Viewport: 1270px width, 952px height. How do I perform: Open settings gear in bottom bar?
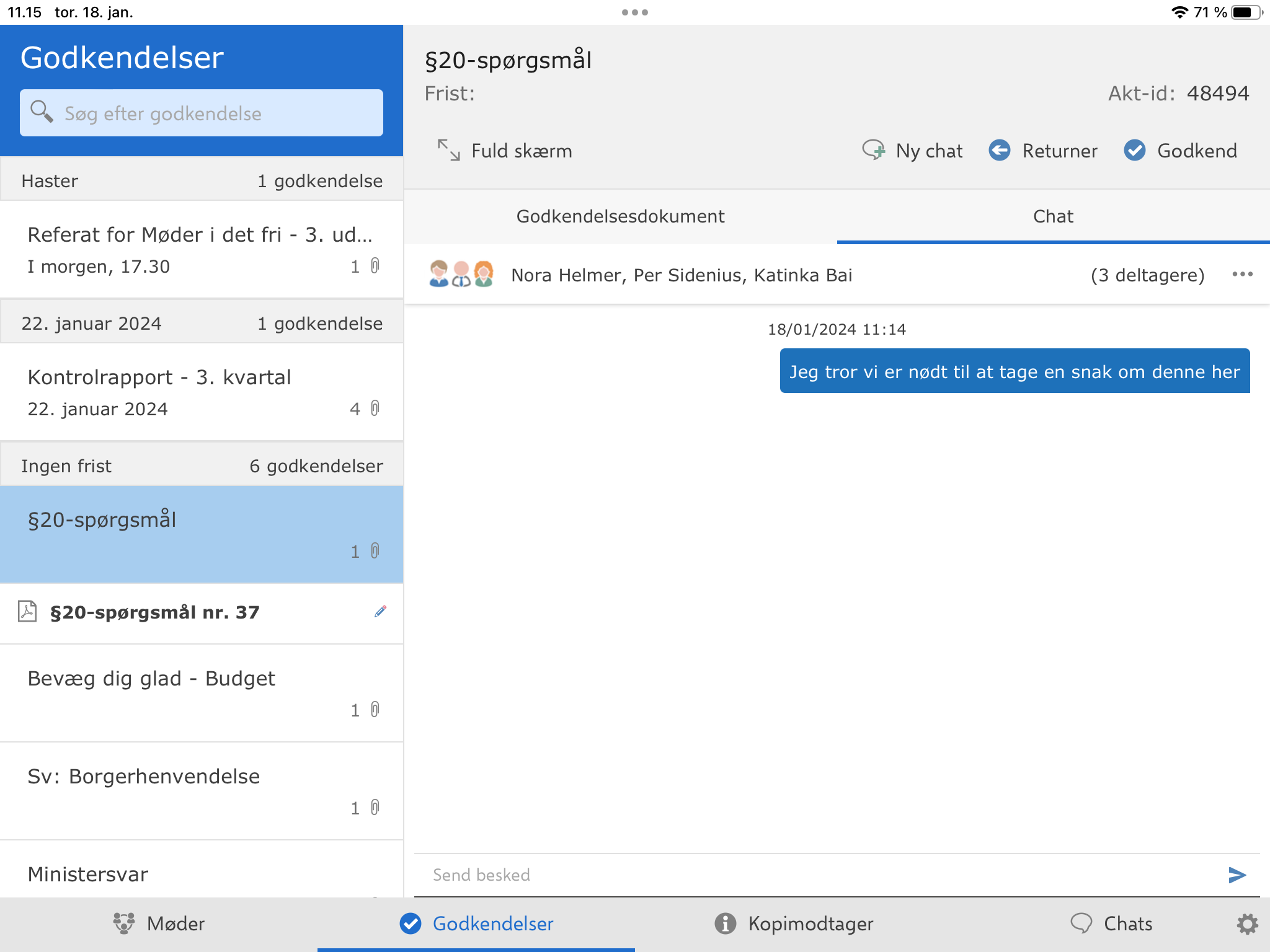tap(1247, 923)
